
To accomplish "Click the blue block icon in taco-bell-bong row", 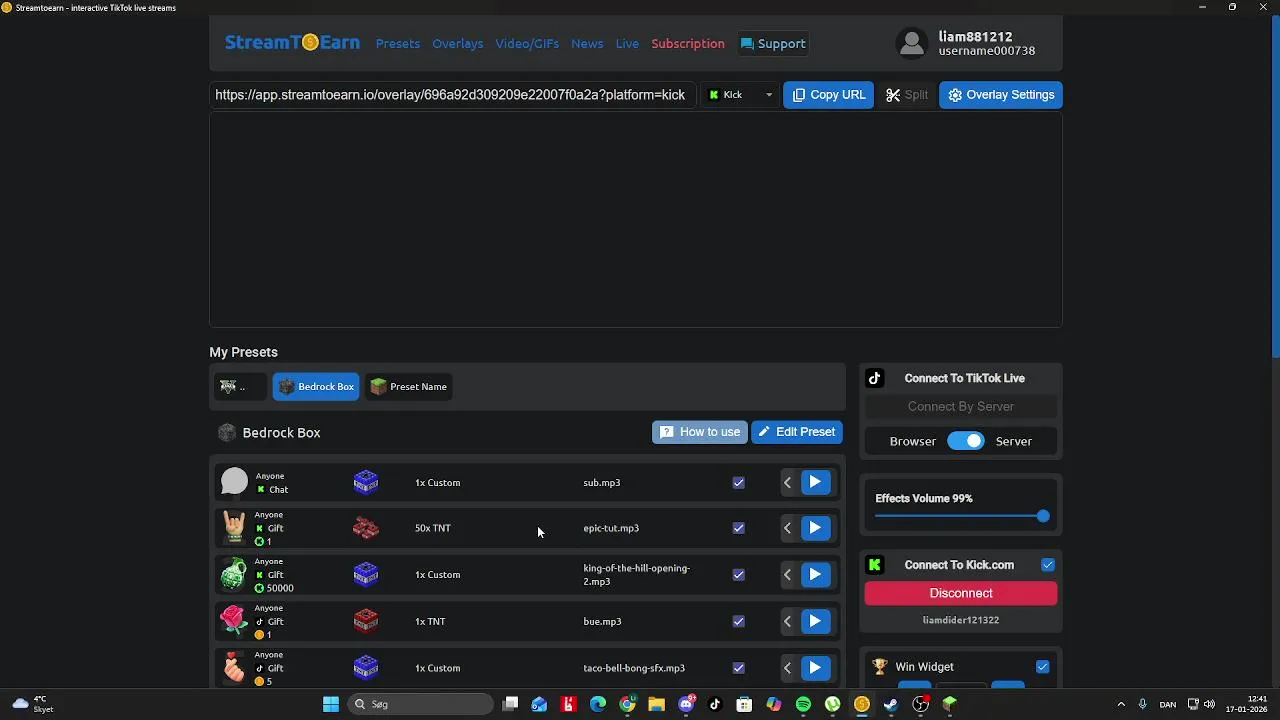I will (366, 667).
